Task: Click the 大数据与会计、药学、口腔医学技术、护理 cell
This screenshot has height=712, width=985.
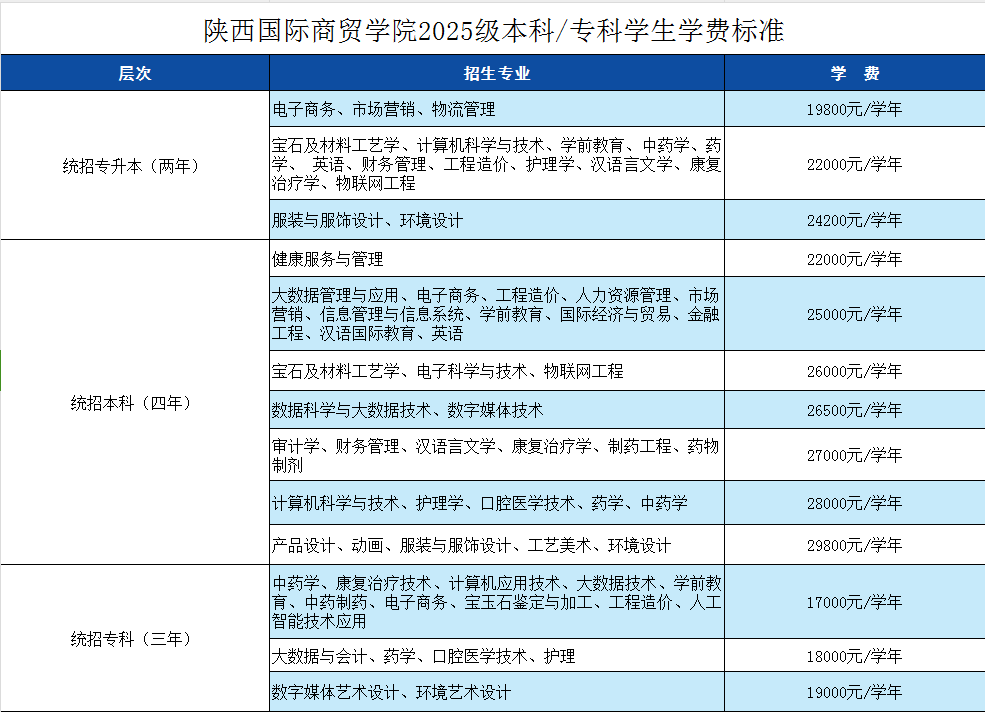Action: [x=497, y=655]
